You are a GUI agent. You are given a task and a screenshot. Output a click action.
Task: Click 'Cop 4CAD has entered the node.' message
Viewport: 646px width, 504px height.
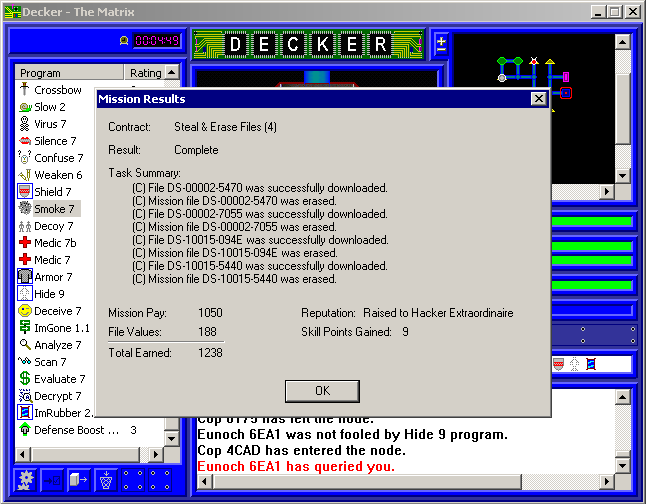(302, 450)
